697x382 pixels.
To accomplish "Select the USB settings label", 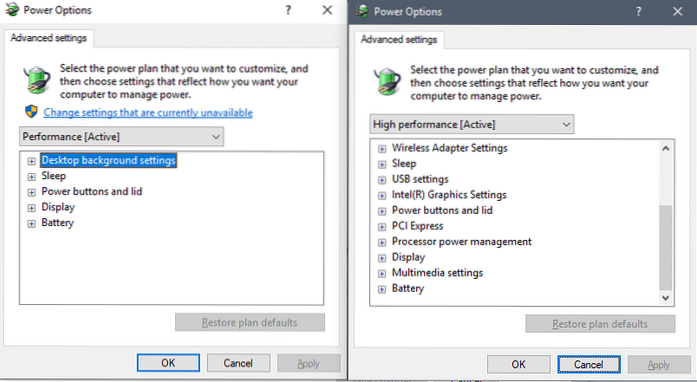I will (x=420, y=179).
